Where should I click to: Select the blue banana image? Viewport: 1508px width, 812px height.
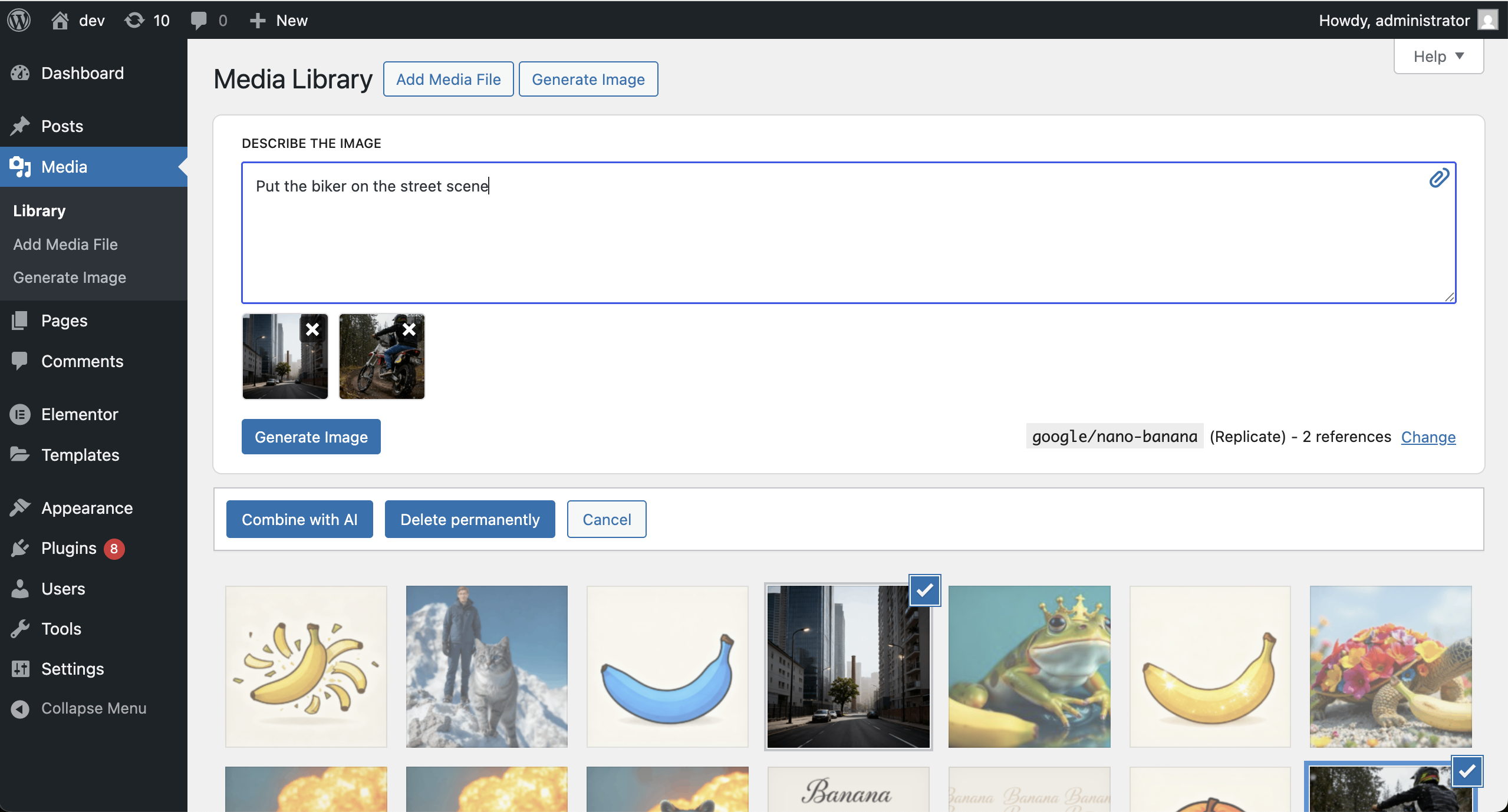[667, 666]
